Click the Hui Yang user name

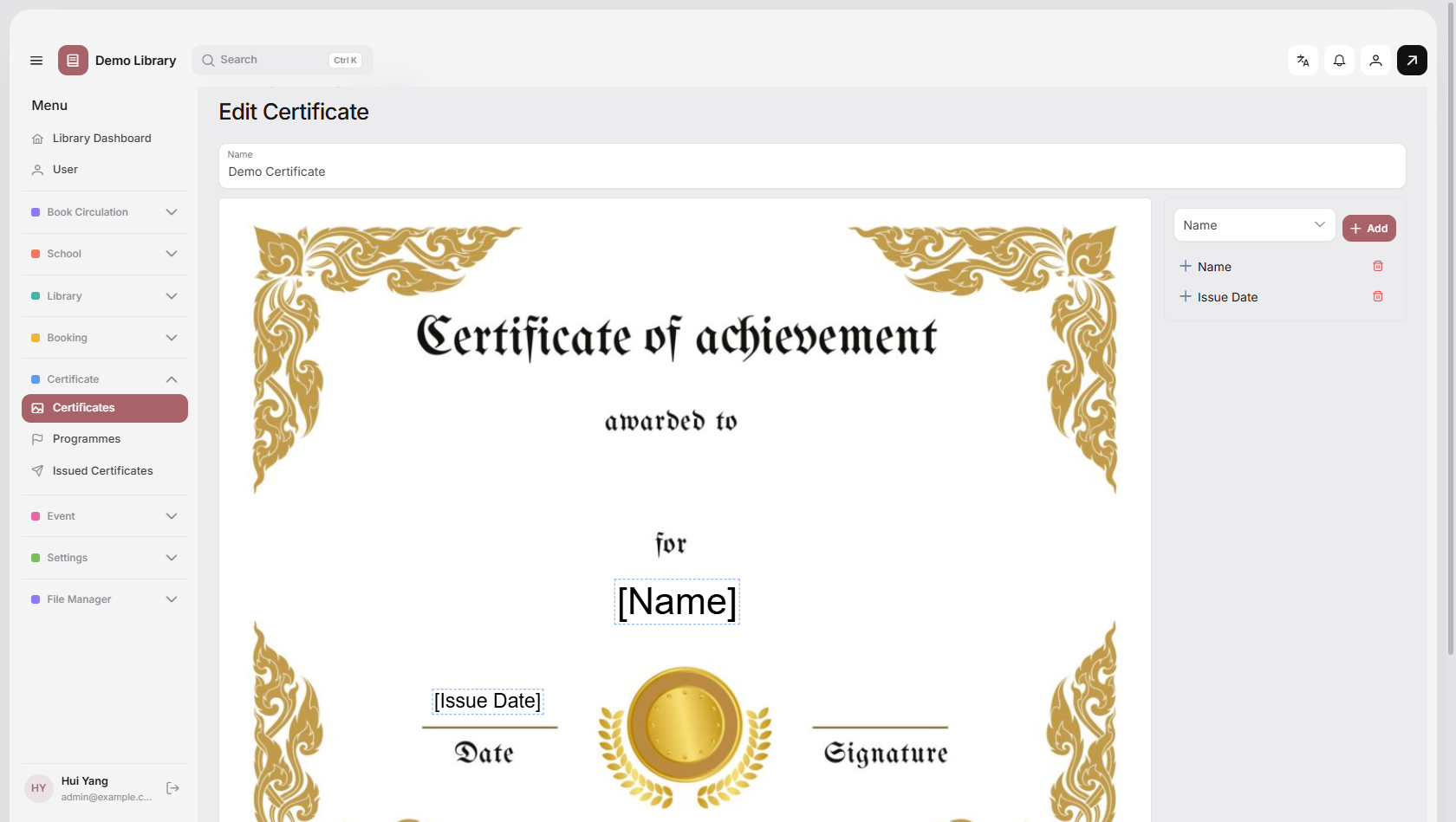pyautogui.click(x=85, y=781)
